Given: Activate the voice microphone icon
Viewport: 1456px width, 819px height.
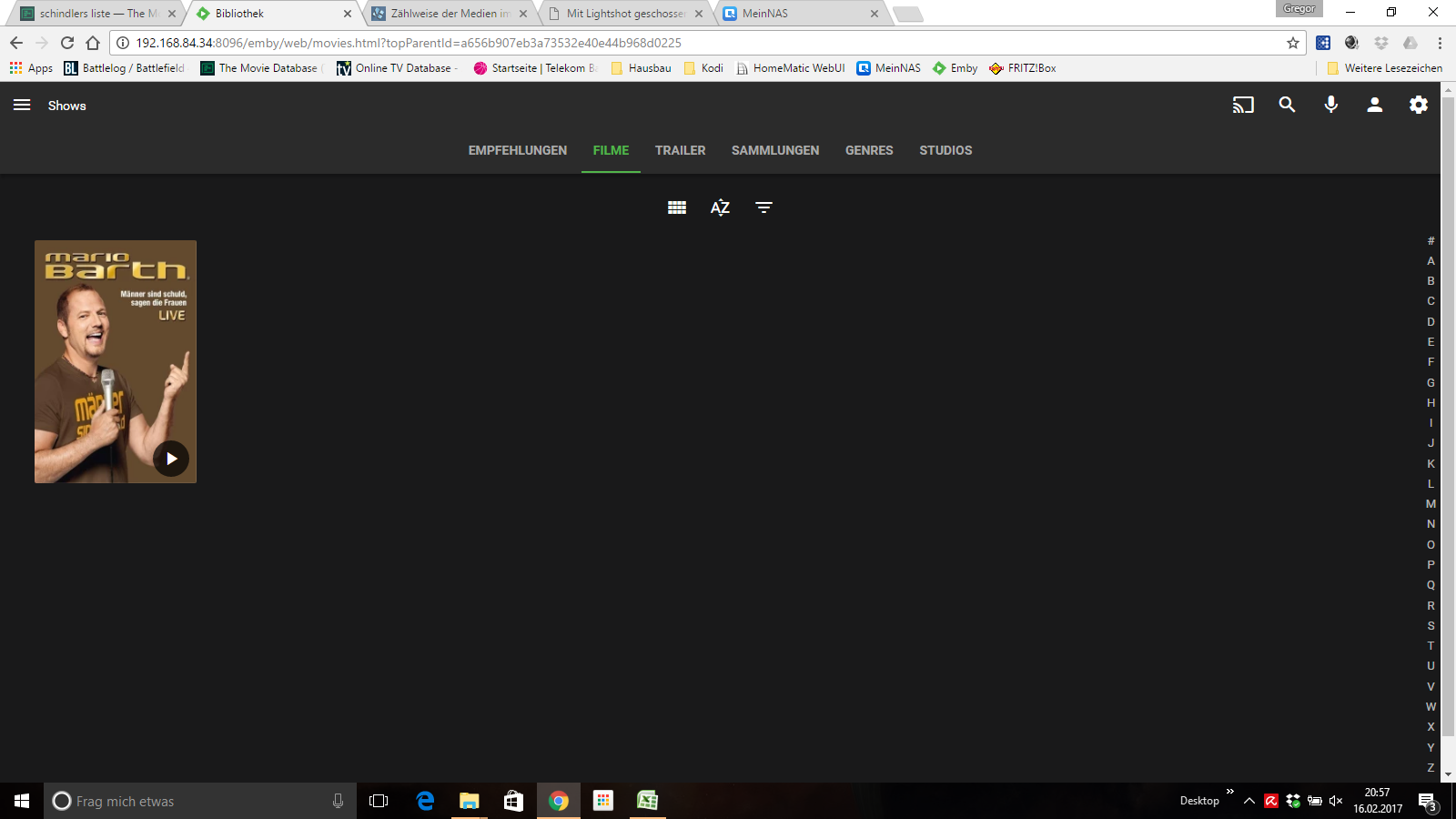Looking at the screenshot, I should click(x=1330, y=105).
